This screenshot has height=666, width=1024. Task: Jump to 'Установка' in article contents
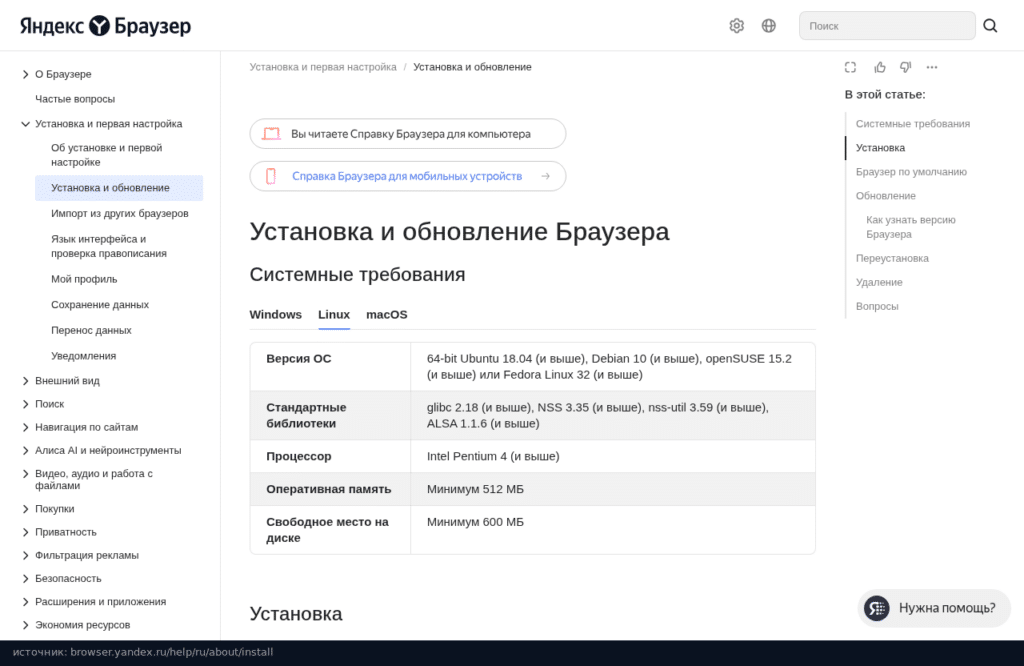click(x=880, y=148)
